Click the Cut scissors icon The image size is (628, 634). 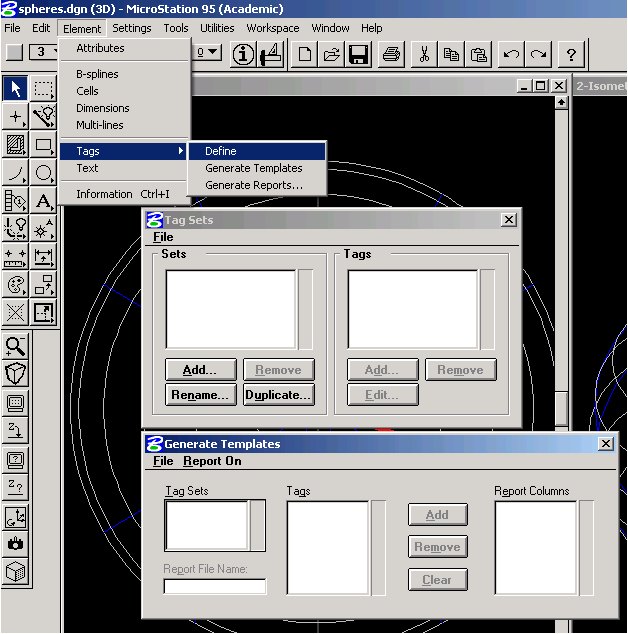pyautogui.click(x=424, y=54)
